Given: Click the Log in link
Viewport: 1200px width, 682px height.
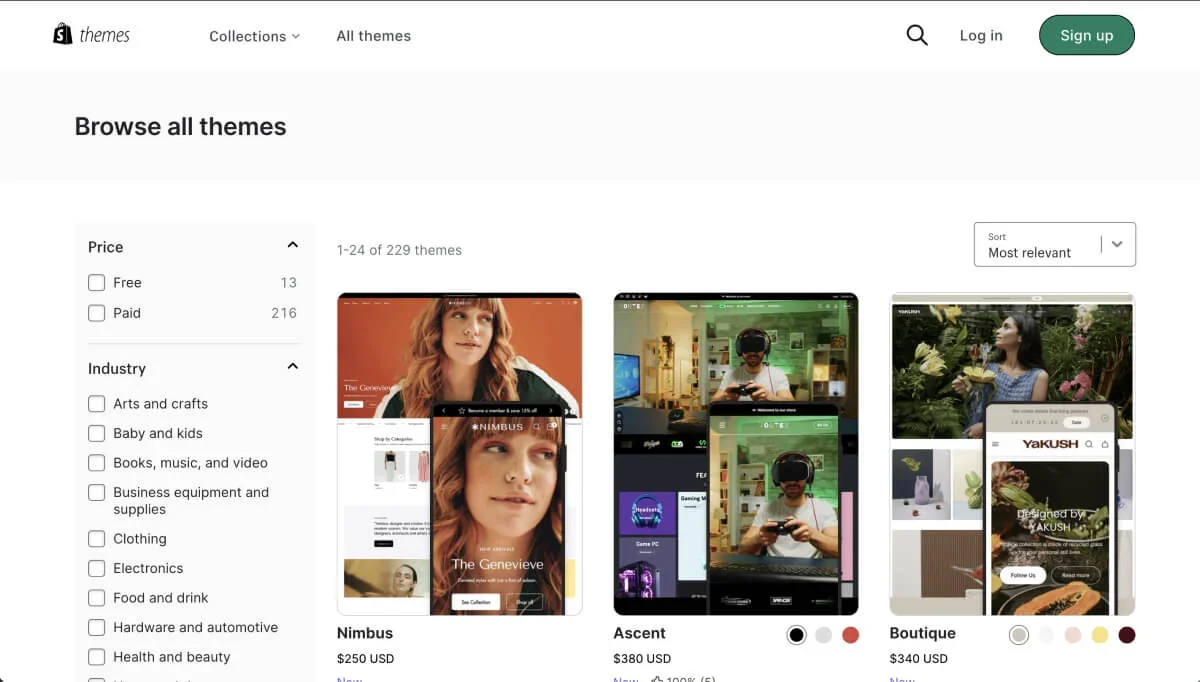Looking at the screenshot, I should pos(980,35).
